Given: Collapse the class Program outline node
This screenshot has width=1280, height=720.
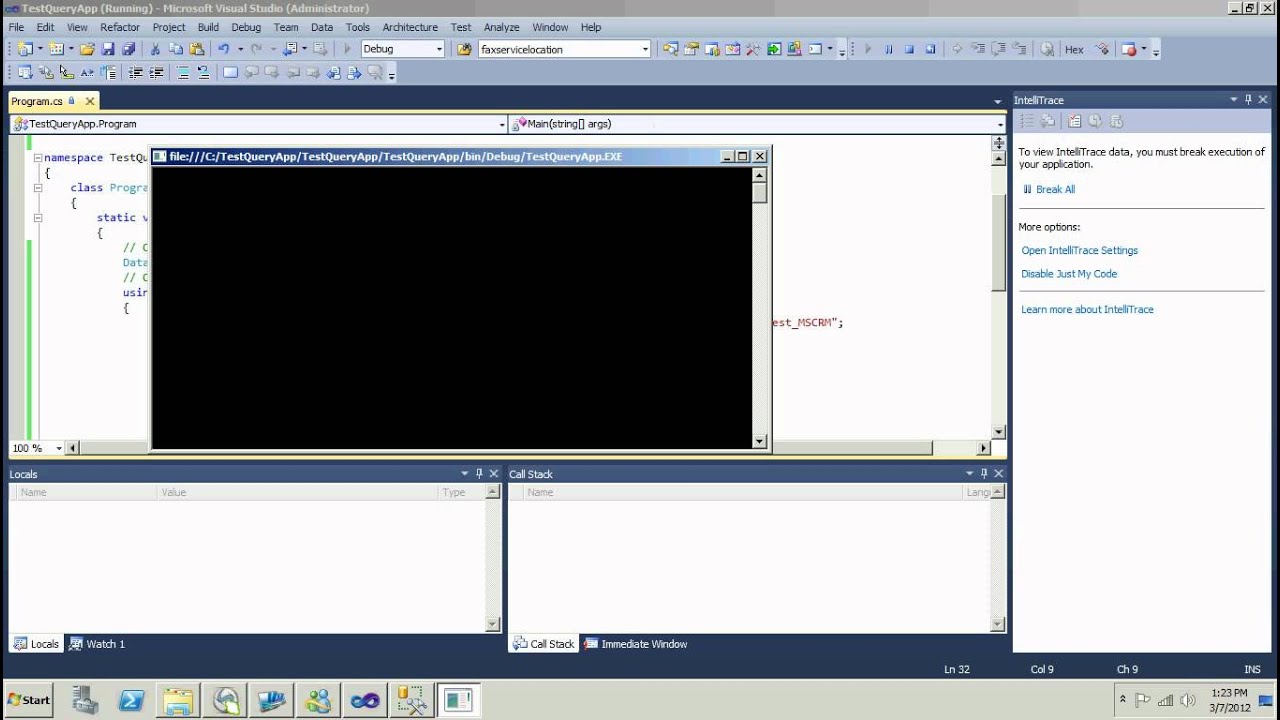Looking at the screenshot, I should pyautogui.click(x=37, y=188).
